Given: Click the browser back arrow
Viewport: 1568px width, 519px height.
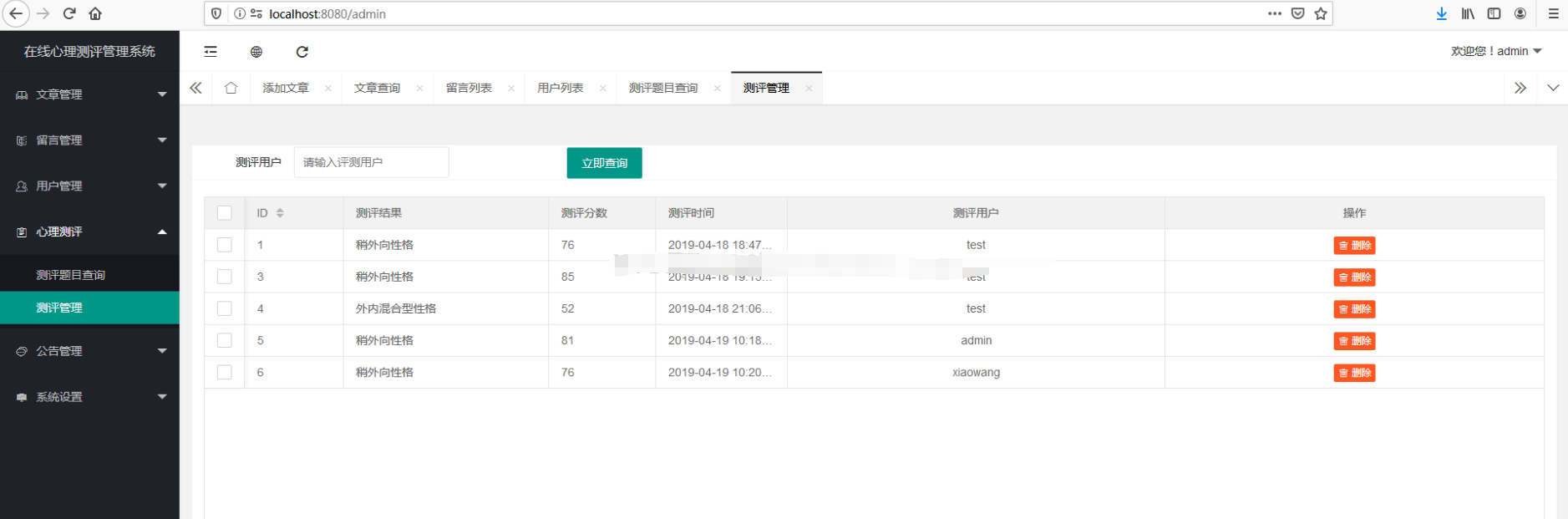Looking at the screenshot, I should pyautogui.click(x=15, y=13).
